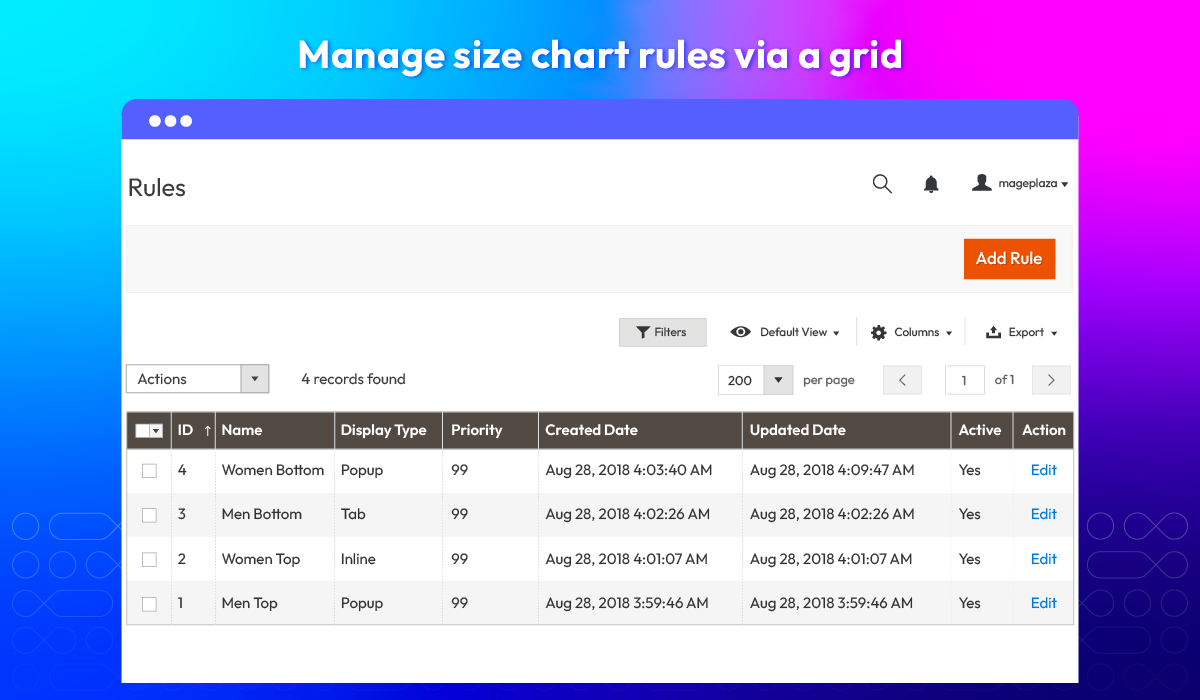Viewport: 1200px width, 700px height.
Task: Select the Men Bottom row checkbox
Action: (149, 515)
